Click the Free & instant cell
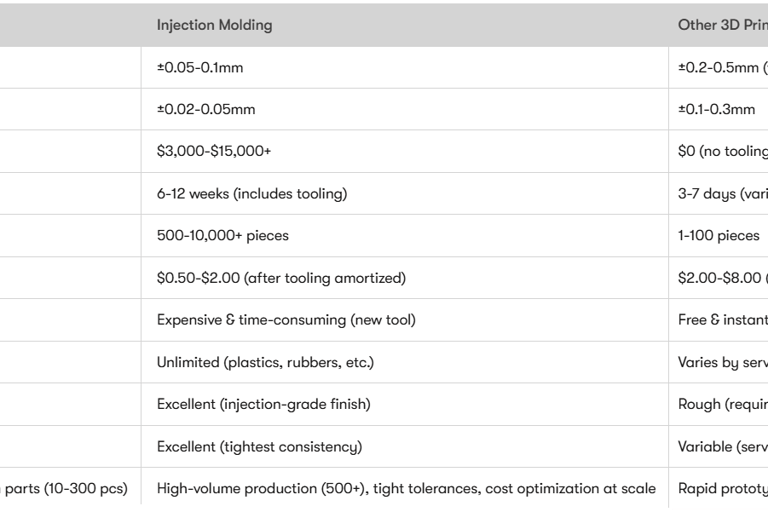768x512 pixels. [x=722, y=320]
